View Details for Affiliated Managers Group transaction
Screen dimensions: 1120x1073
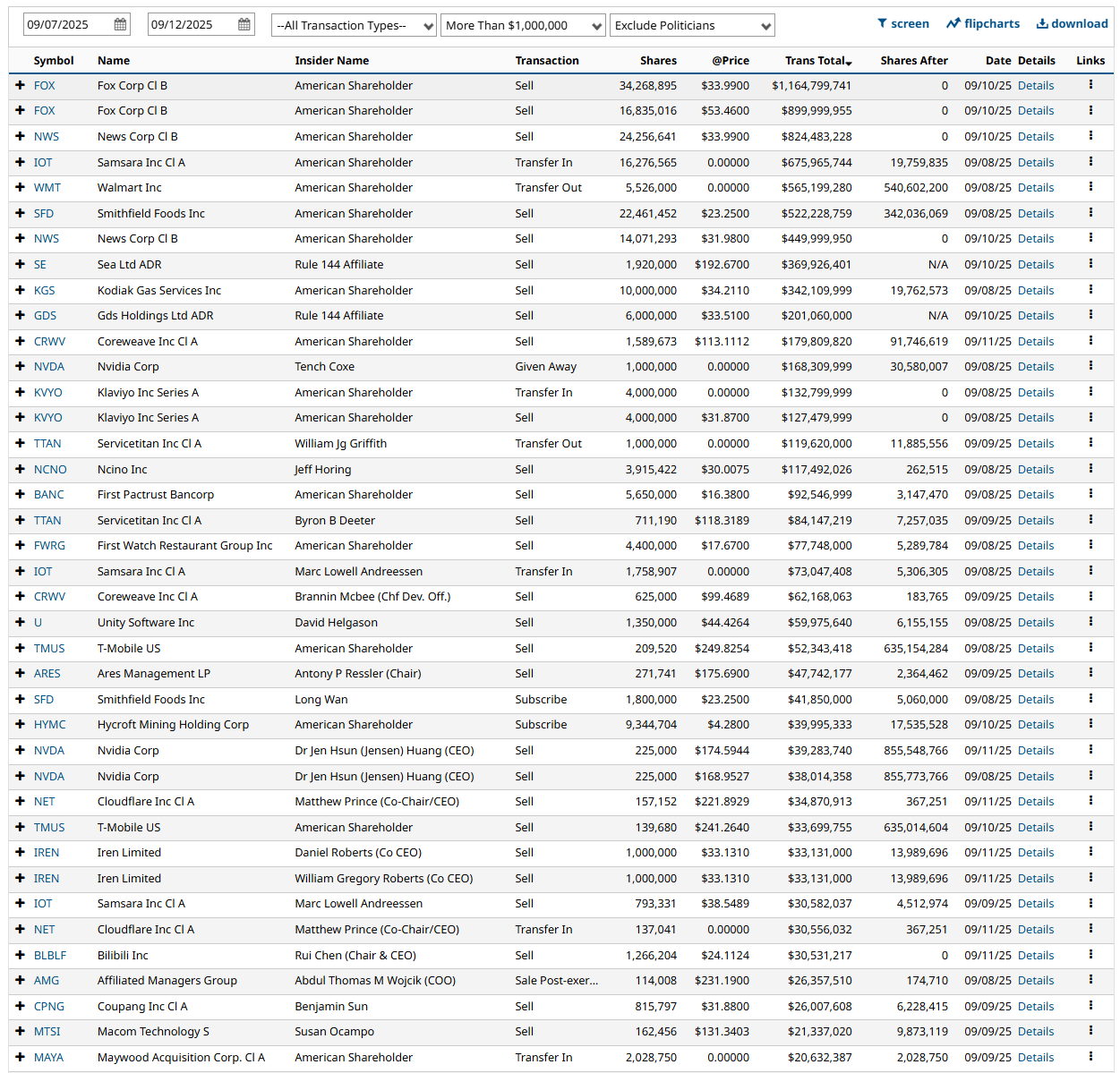1036,980
